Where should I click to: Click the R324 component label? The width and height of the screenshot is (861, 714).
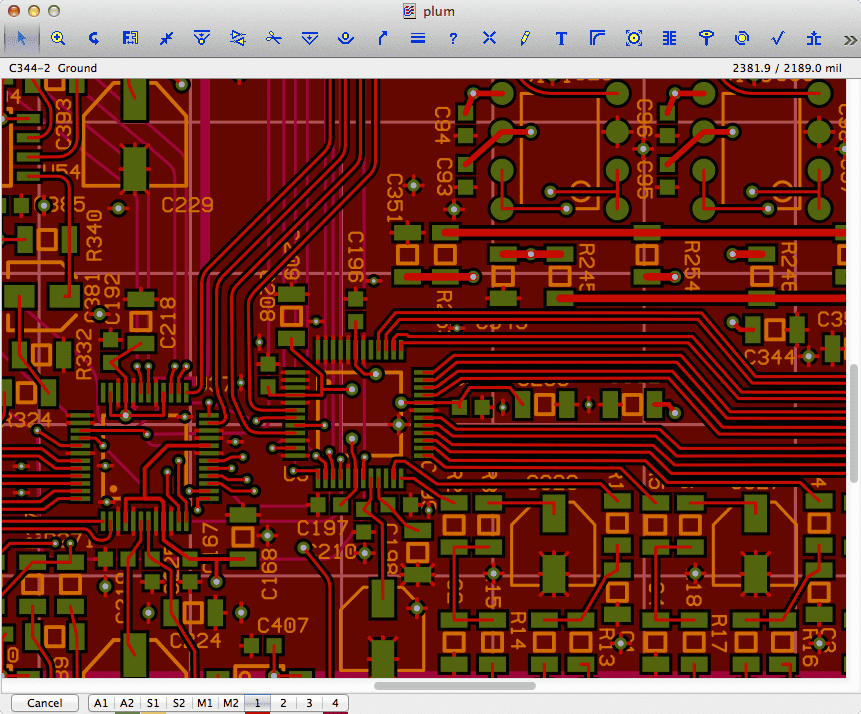[x=27, y=420]
